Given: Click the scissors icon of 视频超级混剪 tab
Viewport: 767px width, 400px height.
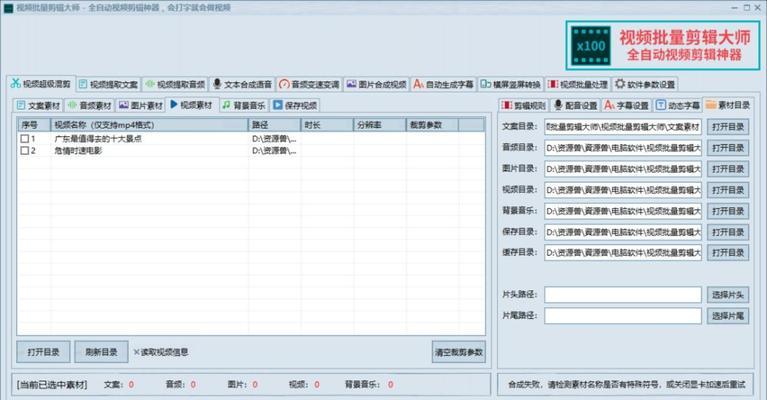Looking at the screenshot, I should pyautogui.click(x=16, y=83).
